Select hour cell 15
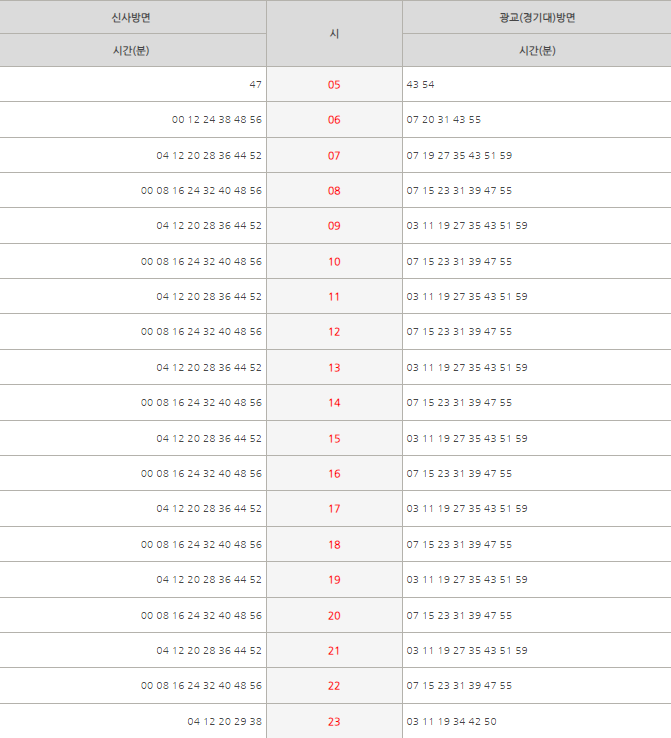671x738 pixels. (x=334, y=438)
